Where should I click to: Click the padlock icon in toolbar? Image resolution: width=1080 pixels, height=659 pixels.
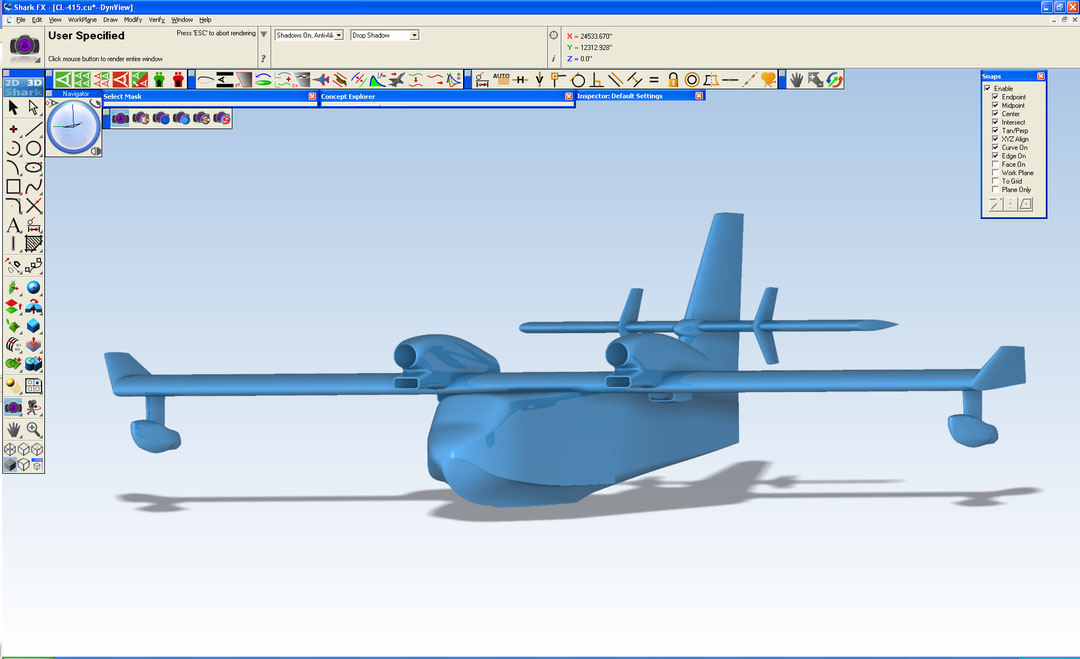673,80
